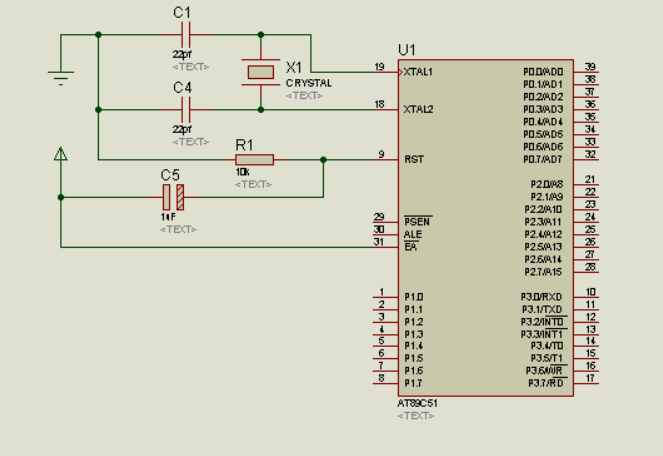663x456 pixels.
Task: Click the P3.0/RXD pin 10 stub
Action: point(586,297)
